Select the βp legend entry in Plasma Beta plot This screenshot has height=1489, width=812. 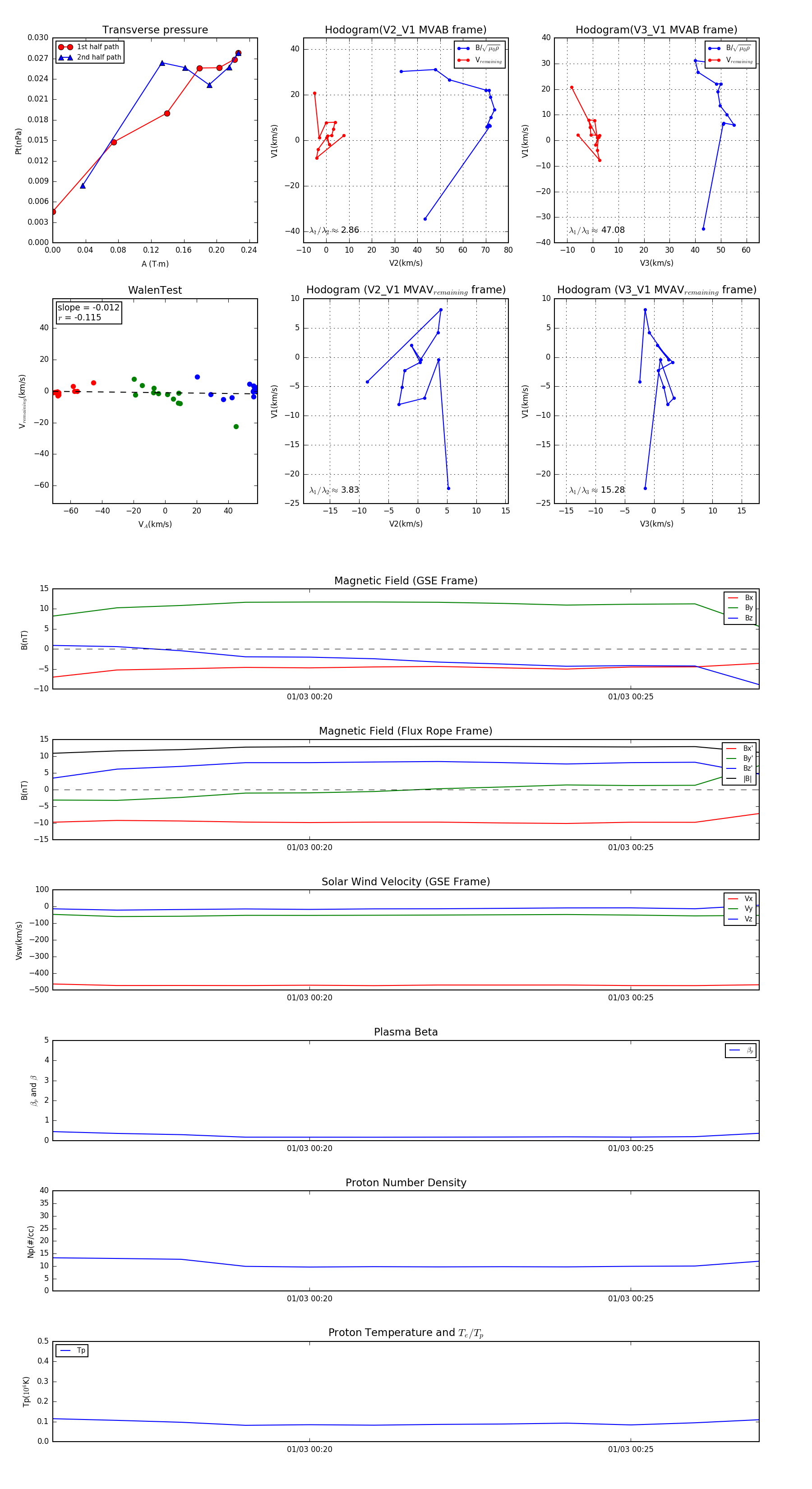click(x=742, y=1050)
